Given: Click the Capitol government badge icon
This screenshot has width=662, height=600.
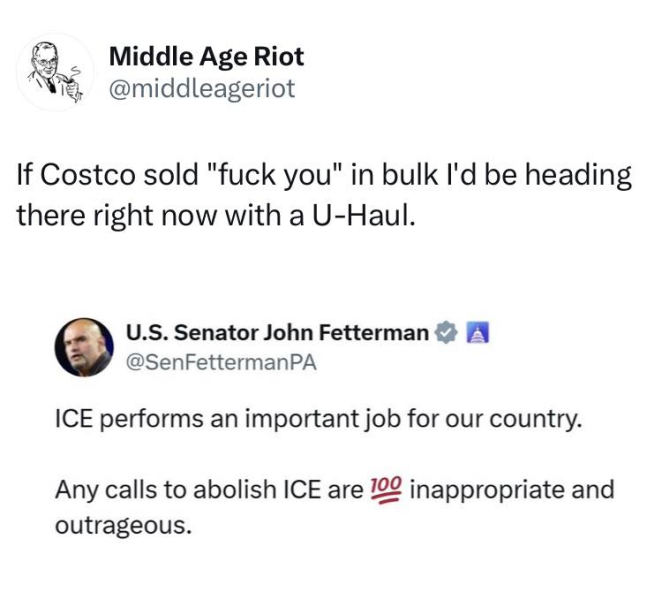Looking at the screenshot, I should pyautogui.click(x=475, y=333).
